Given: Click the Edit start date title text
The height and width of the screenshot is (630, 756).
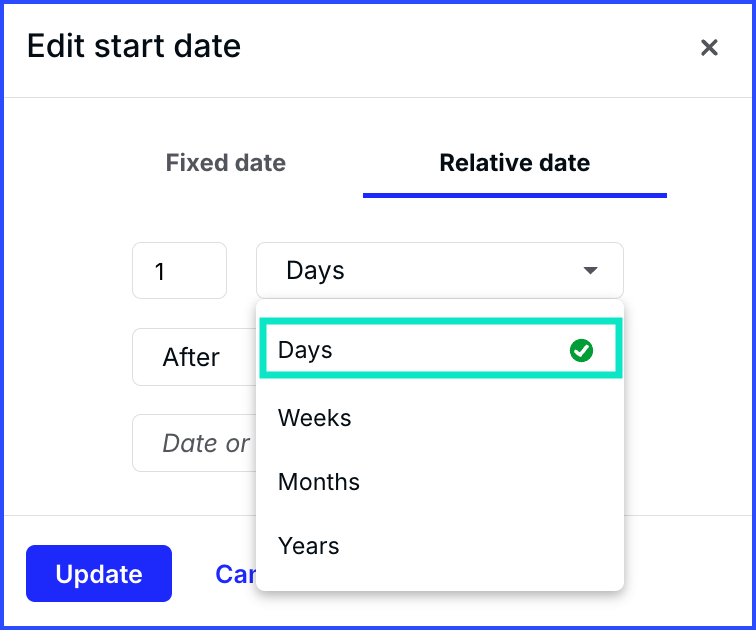Looking at the screenshot, I should [134, 46].
